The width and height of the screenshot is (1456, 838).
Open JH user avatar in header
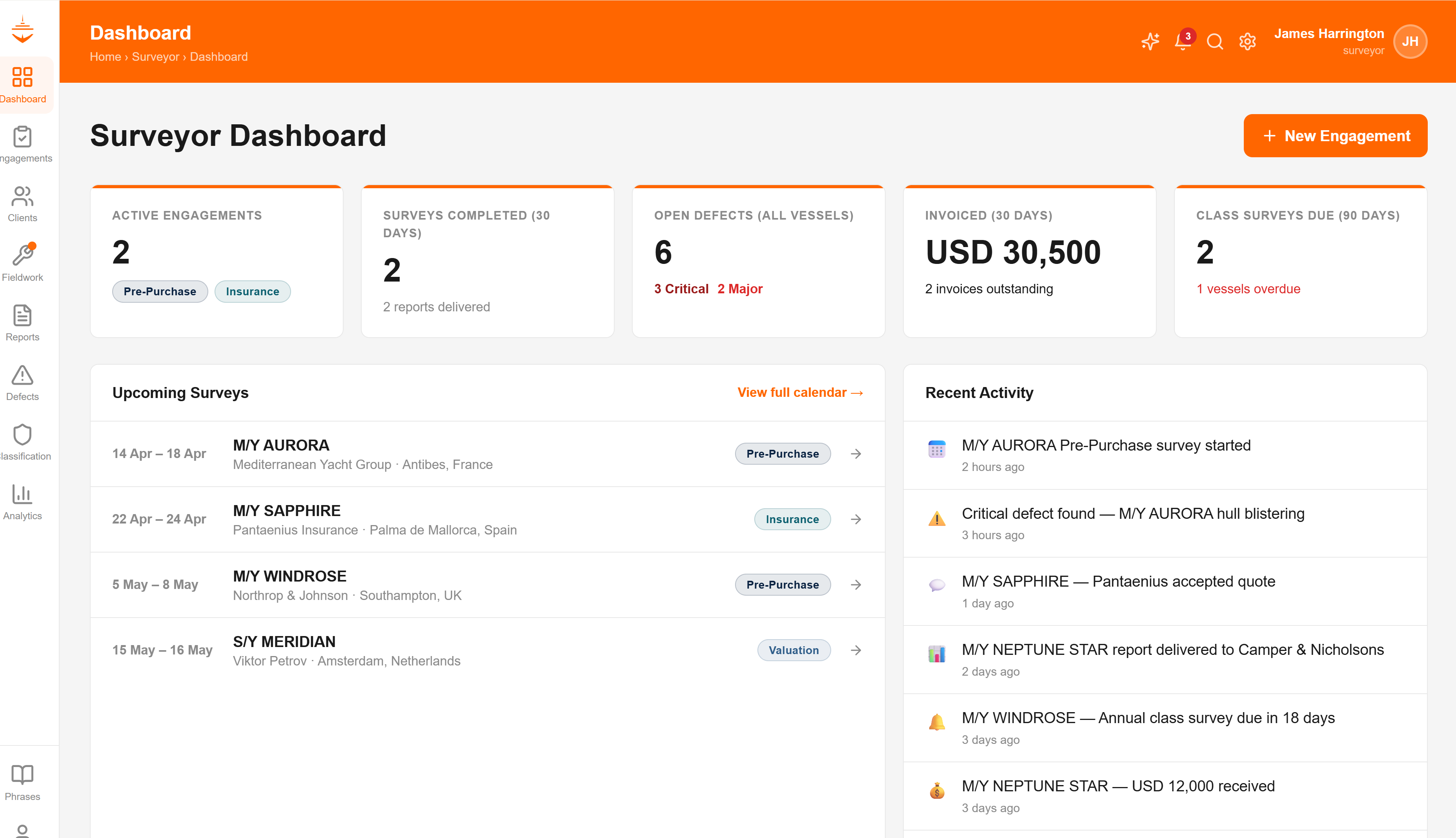(1410, 42)
